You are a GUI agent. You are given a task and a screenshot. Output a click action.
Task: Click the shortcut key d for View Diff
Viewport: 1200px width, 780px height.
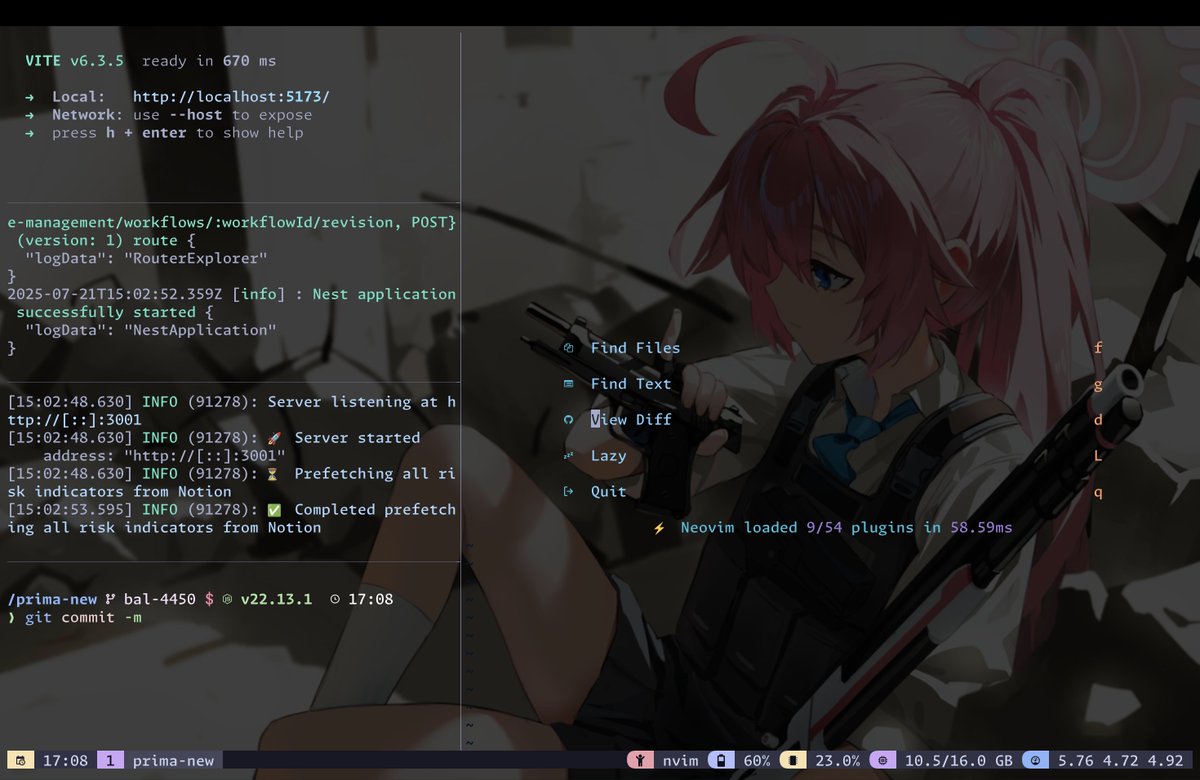point(1098,420)
